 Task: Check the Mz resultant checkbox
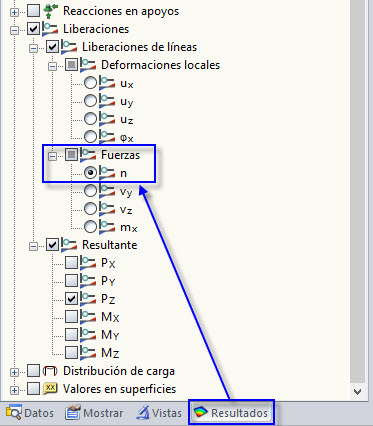(71, 353)
